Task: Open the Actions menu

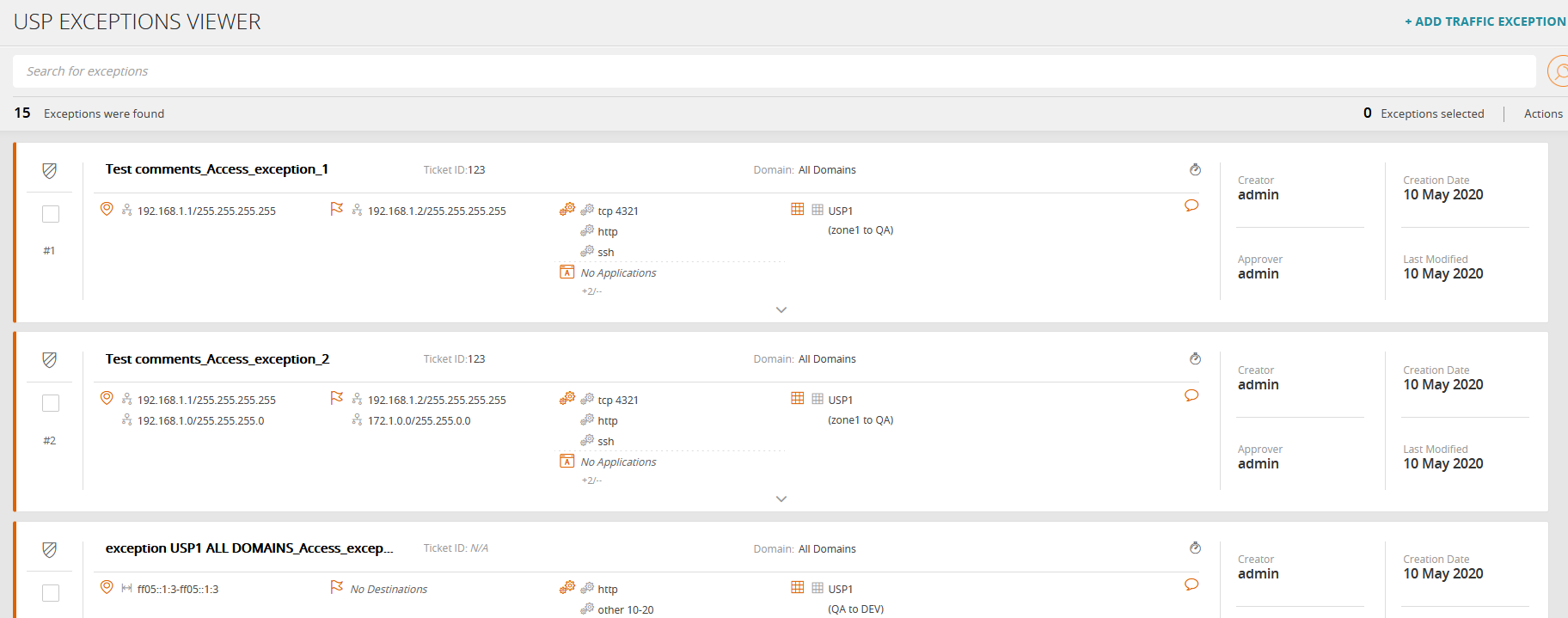Action: (x=1543, y=113)
